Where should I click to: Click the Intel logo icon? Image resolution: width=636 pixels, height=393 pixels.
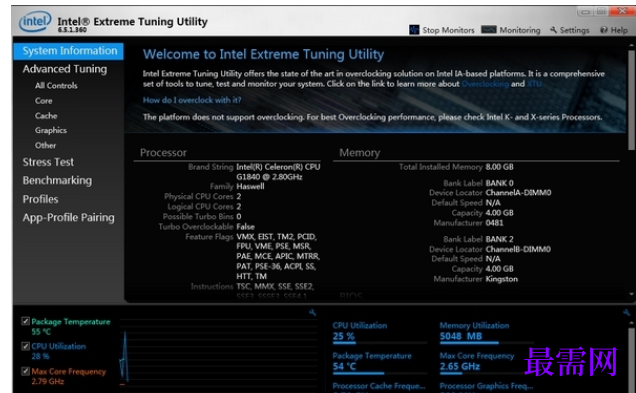coord(35,21)
